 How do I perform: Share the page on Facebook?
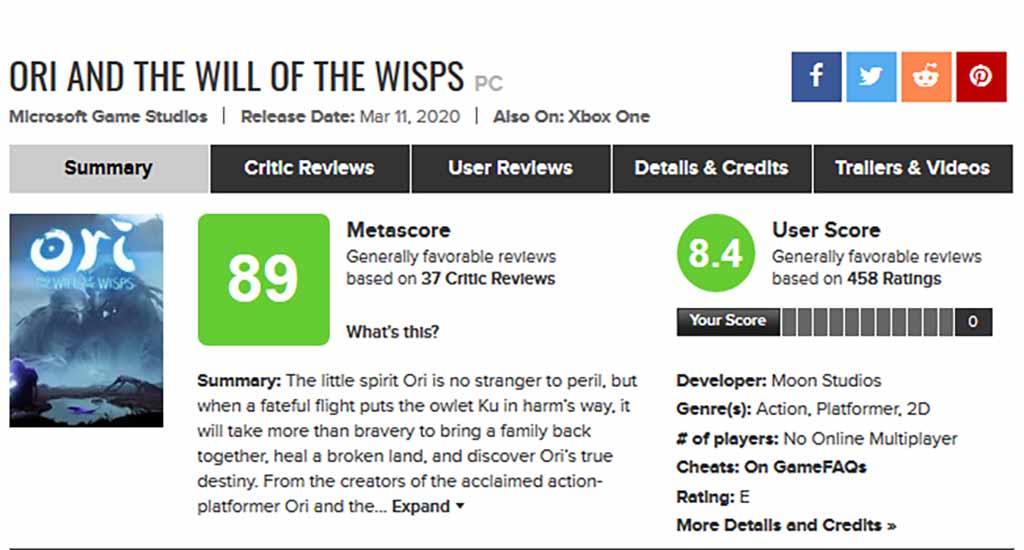point(816,77)
